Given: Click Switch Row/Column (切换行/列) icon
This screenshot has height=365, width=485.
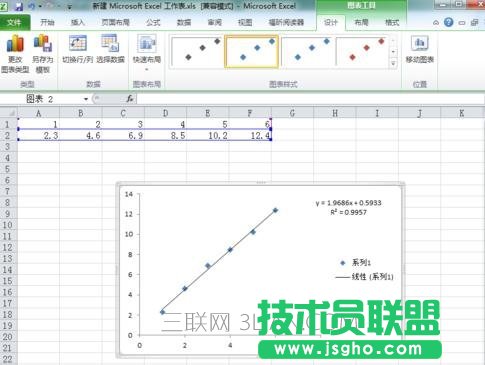Looking at the screenshot, I should [x=77, y=43].
